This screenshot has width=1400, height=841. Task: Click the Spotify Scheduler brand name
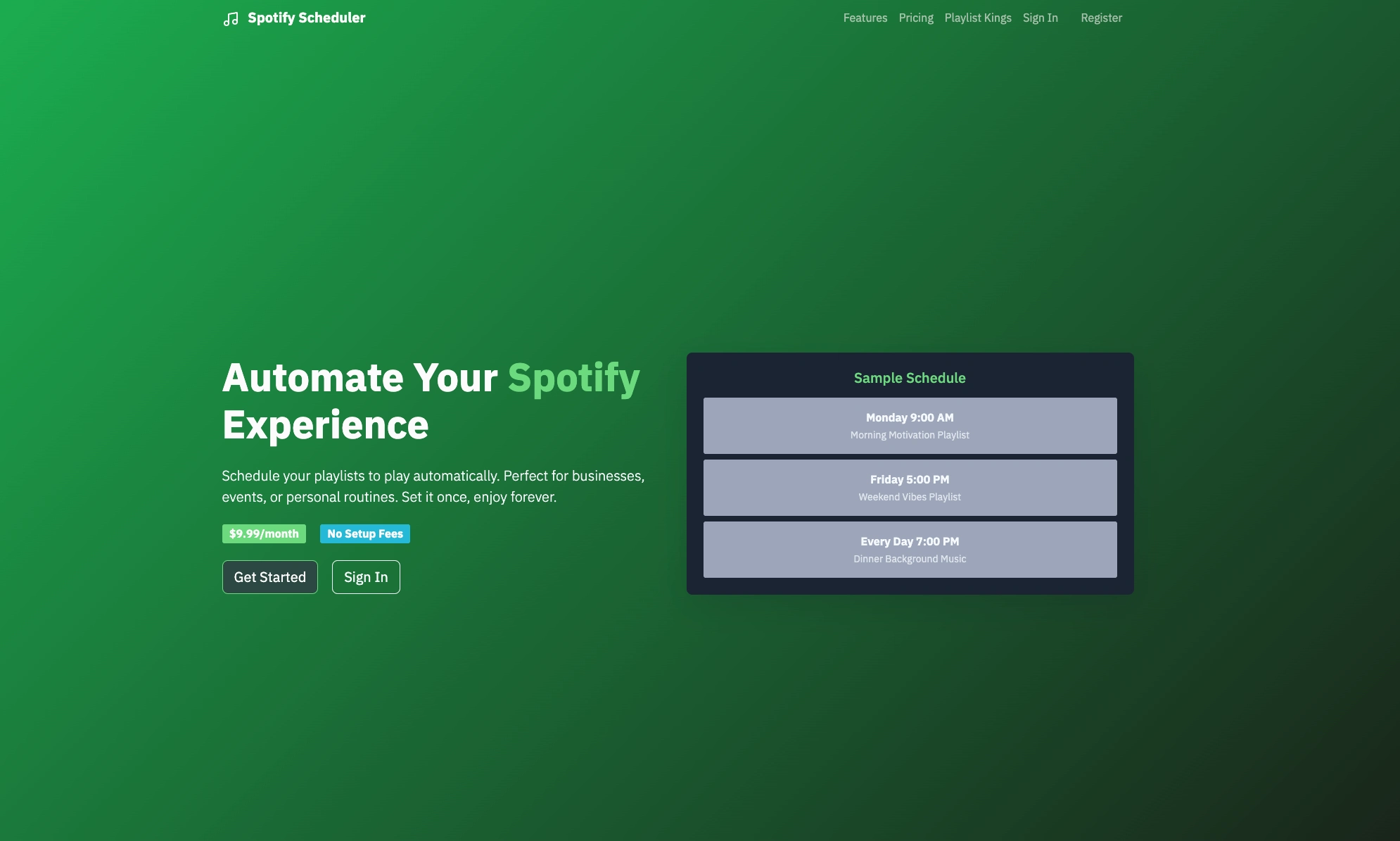click(306, 18)
